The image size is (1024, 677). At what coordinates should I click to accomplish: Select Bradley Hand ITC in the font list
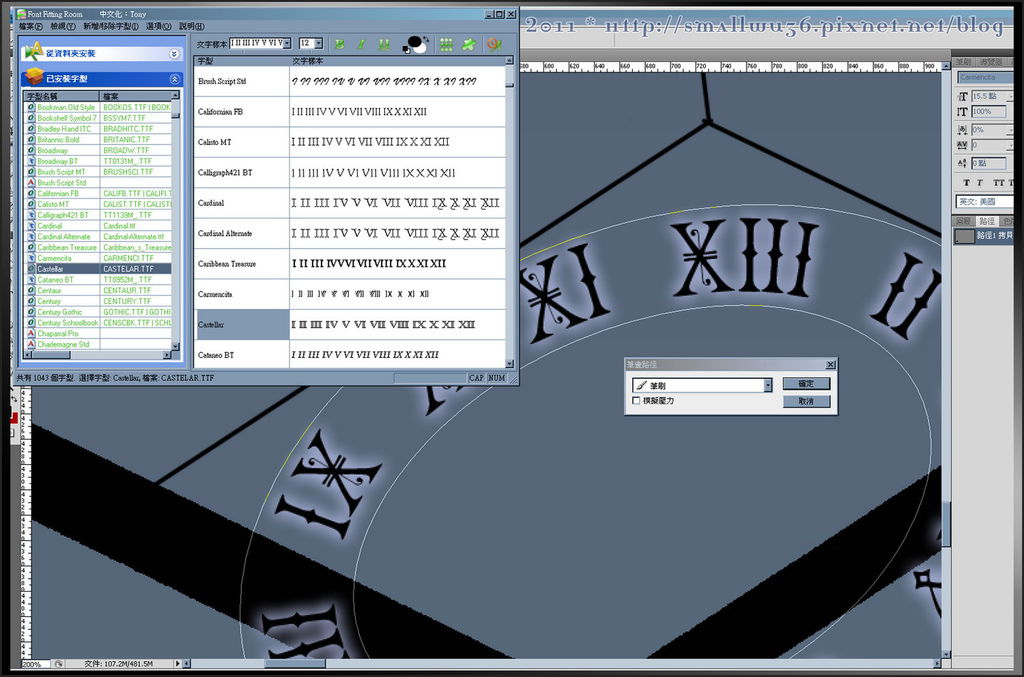coord(98,129)
